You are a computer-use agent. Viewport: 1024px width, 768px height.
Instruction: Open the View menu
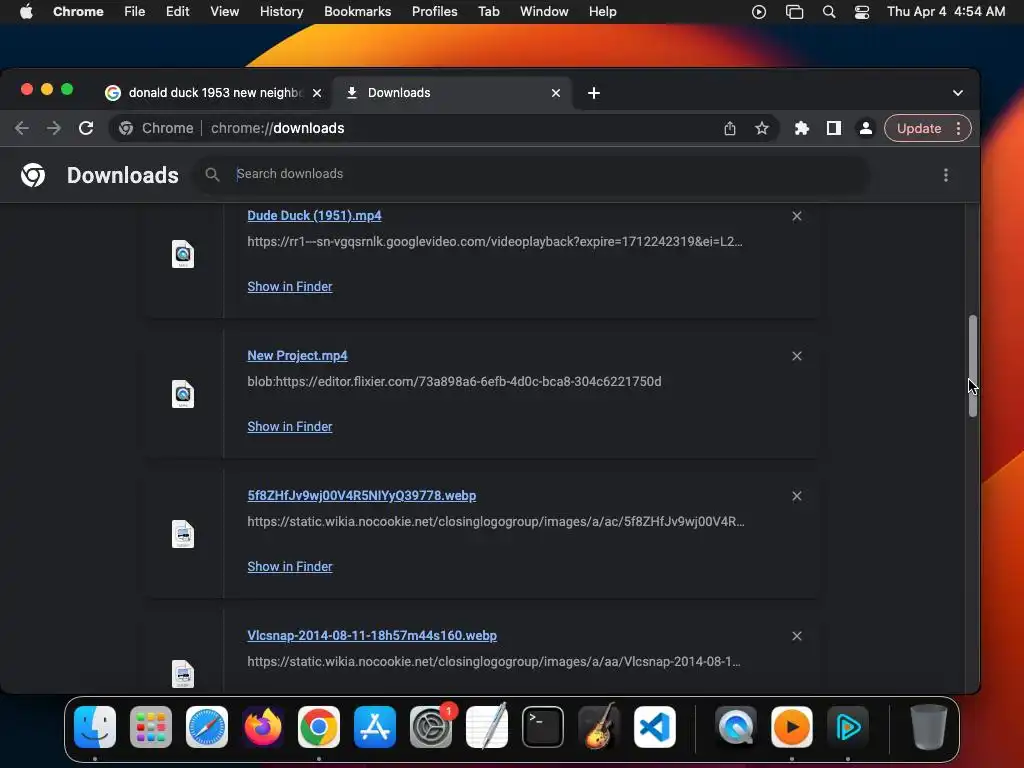[224, 11]
